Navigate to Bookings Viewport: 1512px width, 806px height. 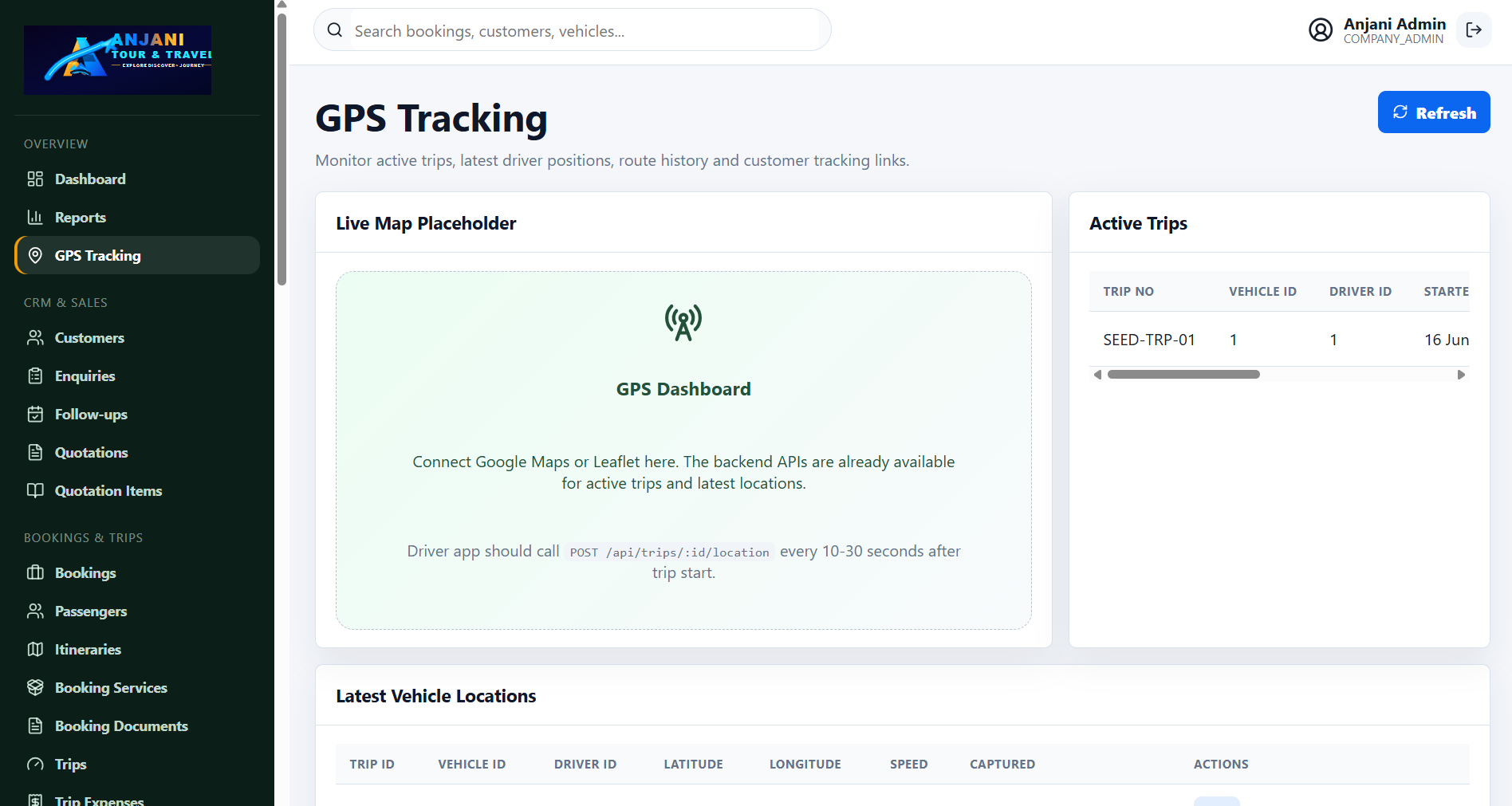pos(137,572)
